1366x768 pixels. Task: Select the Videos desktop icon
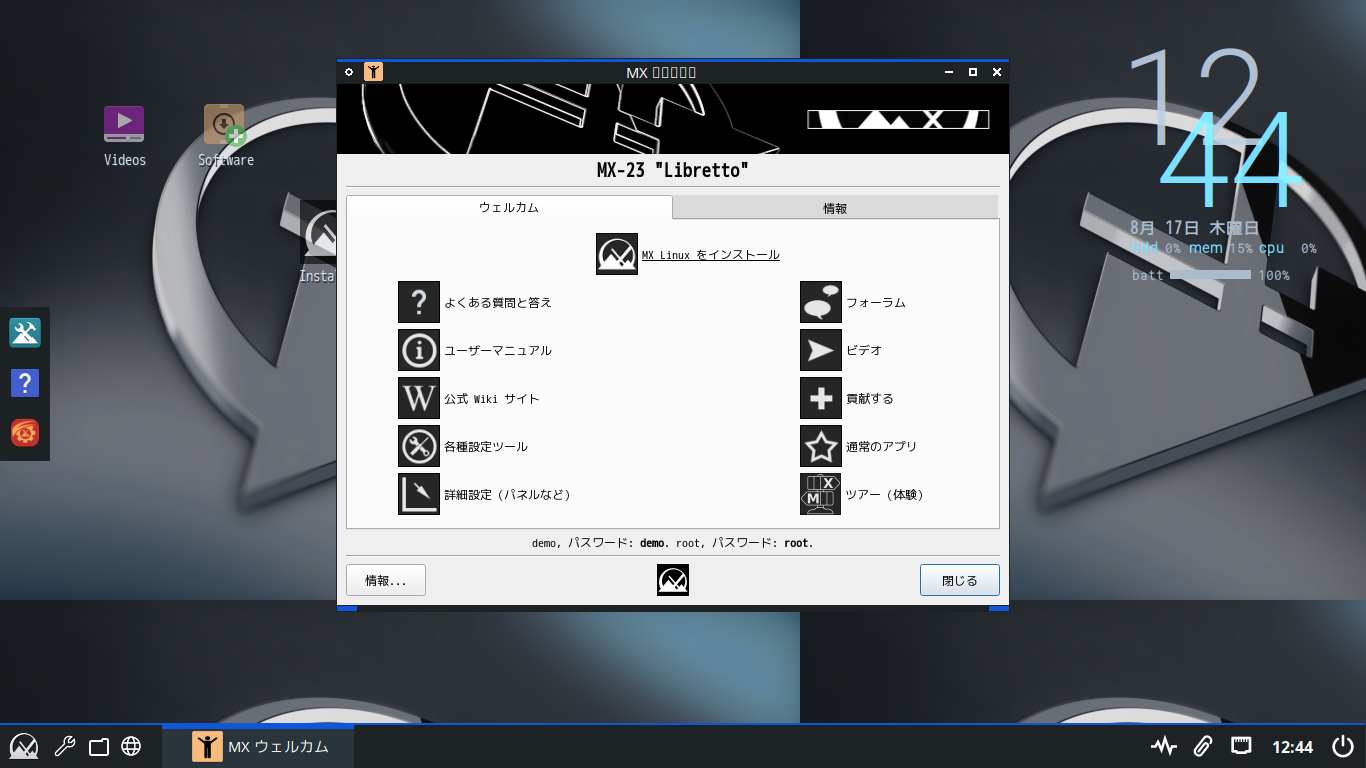click(x=124, y=136)
